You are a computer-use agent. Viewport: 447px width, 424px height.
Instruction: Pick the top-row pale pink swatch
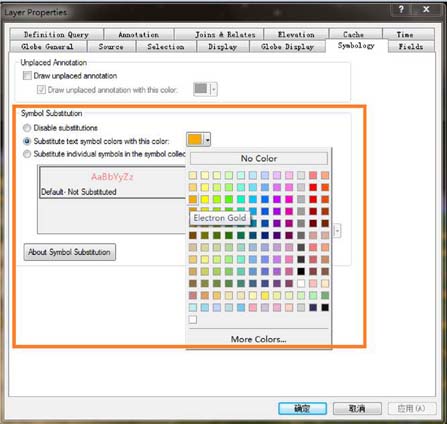pyautogui.click(x=289, y=175)
